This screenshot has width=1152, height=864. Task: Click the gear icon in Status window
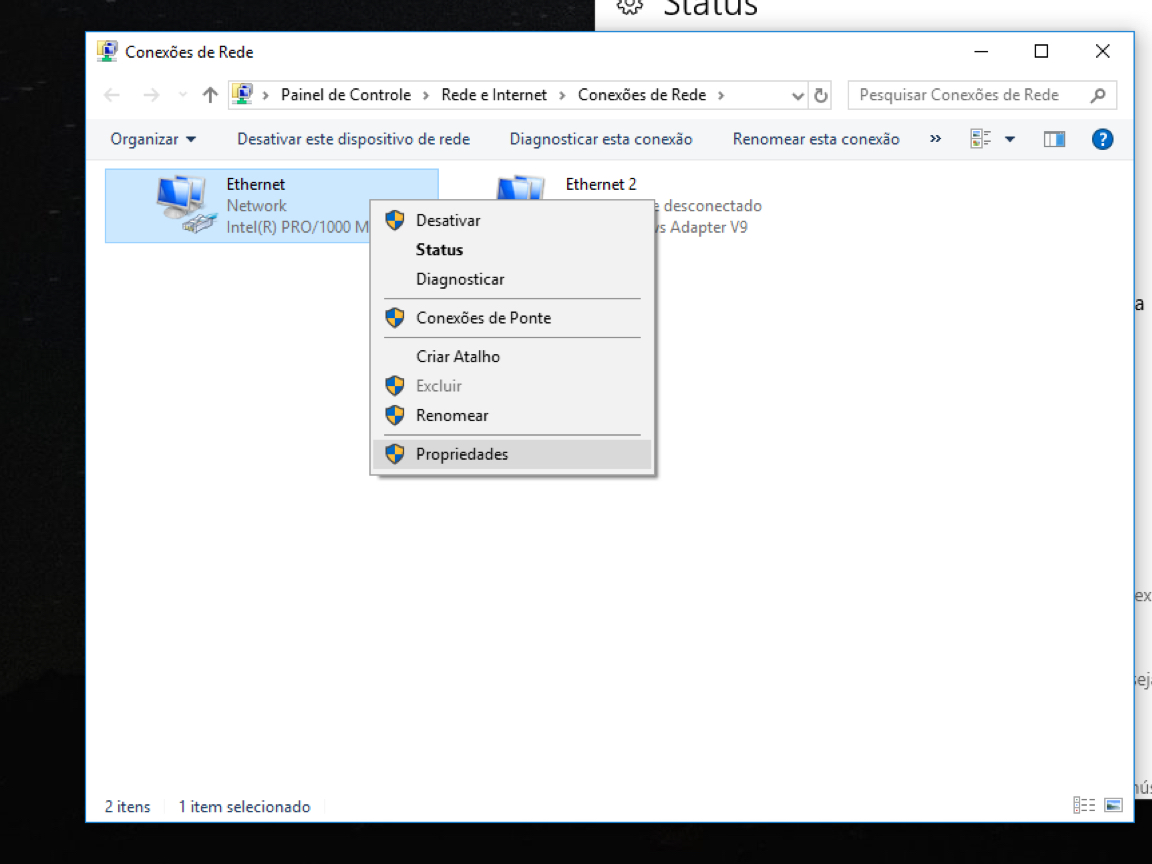630,6
